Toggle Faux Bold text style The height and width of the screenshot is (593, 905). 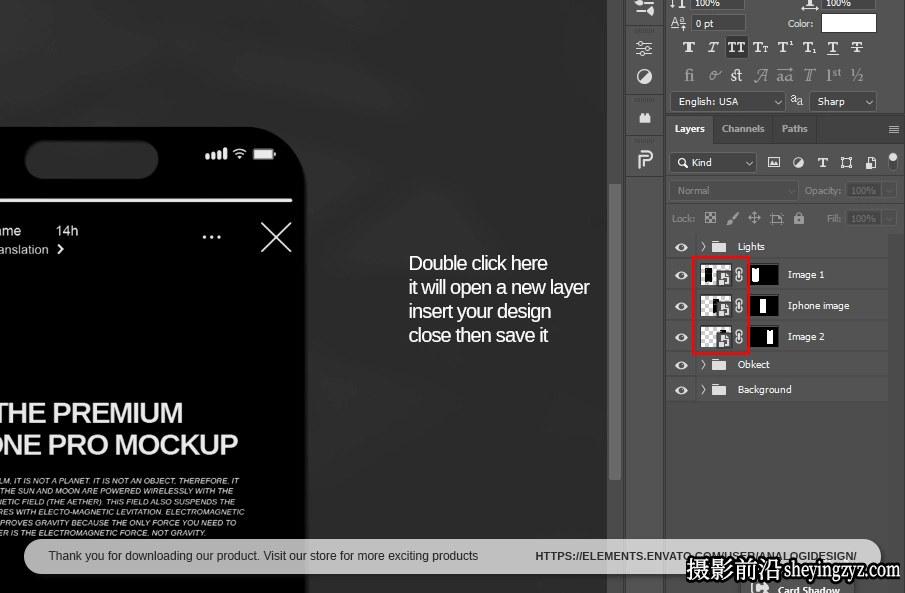(688, 47)
